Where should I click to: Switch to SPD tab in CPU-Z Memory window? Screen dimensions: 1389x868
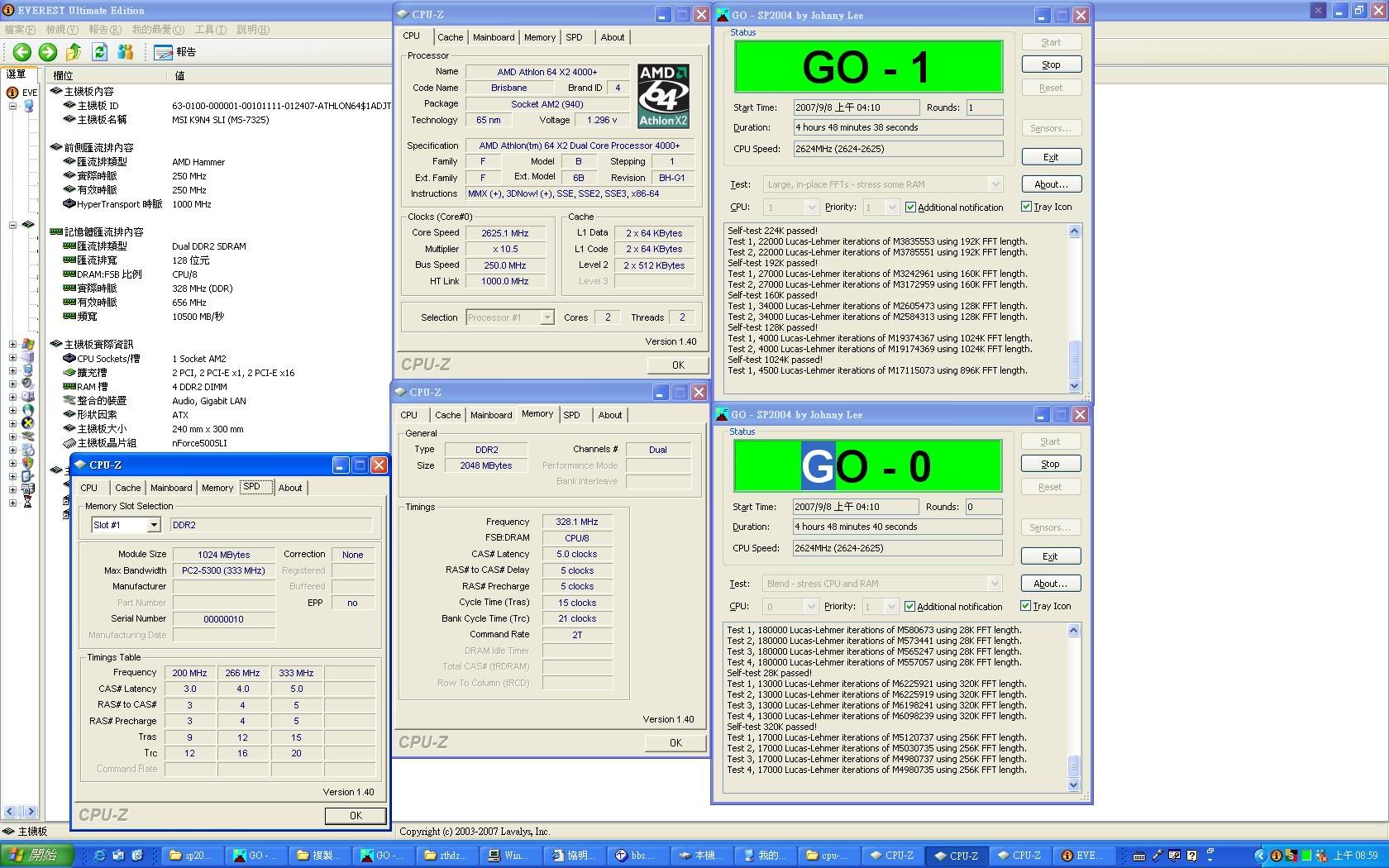pyautogui.click(x=572, y=415)
